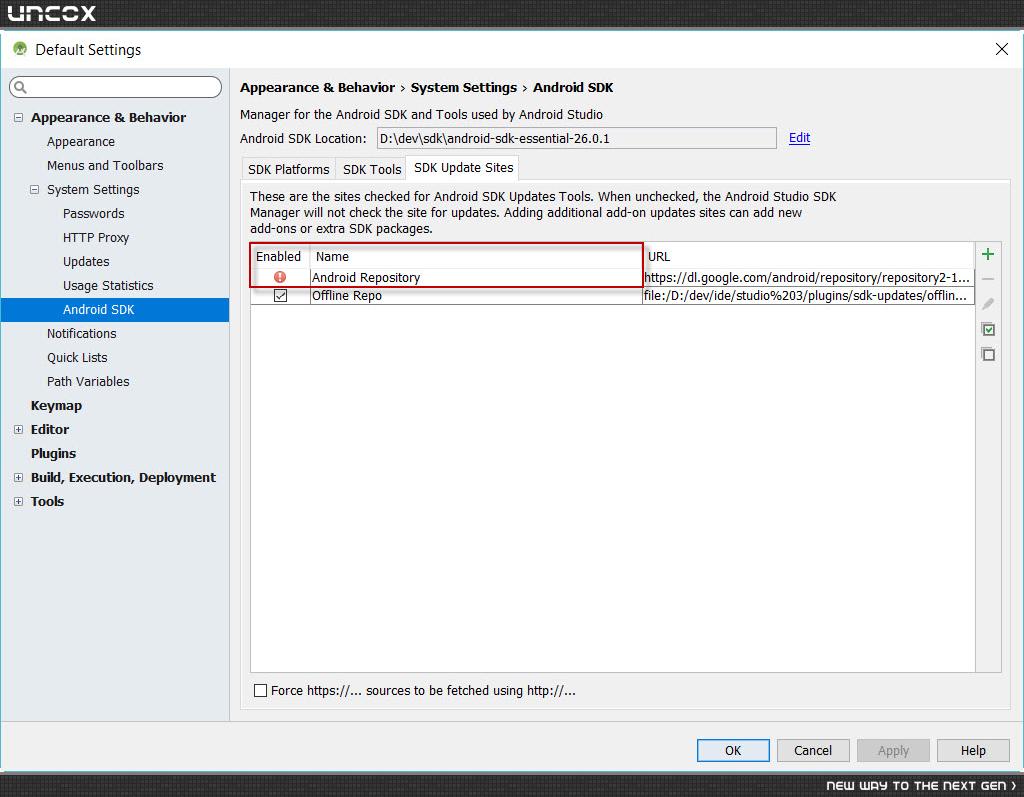Viewport: 1024px width, 797px height.
Task: Click the Offline Repo file URL cell
Action: tap(808, 296)
